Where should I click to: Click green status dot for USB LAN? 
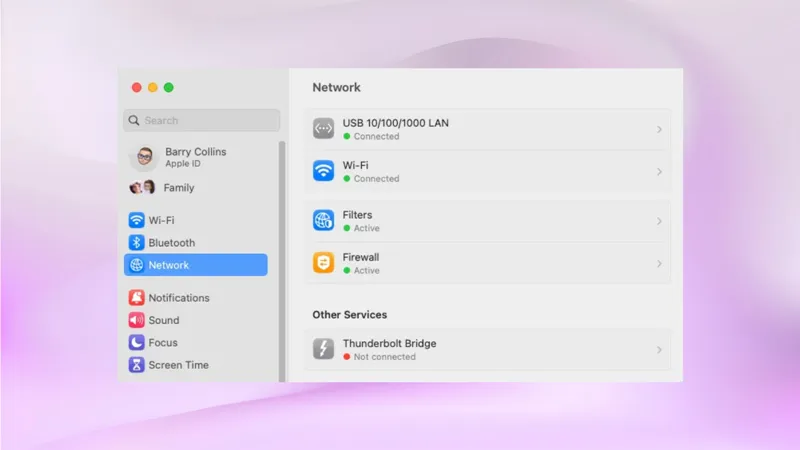pos(347,136)
